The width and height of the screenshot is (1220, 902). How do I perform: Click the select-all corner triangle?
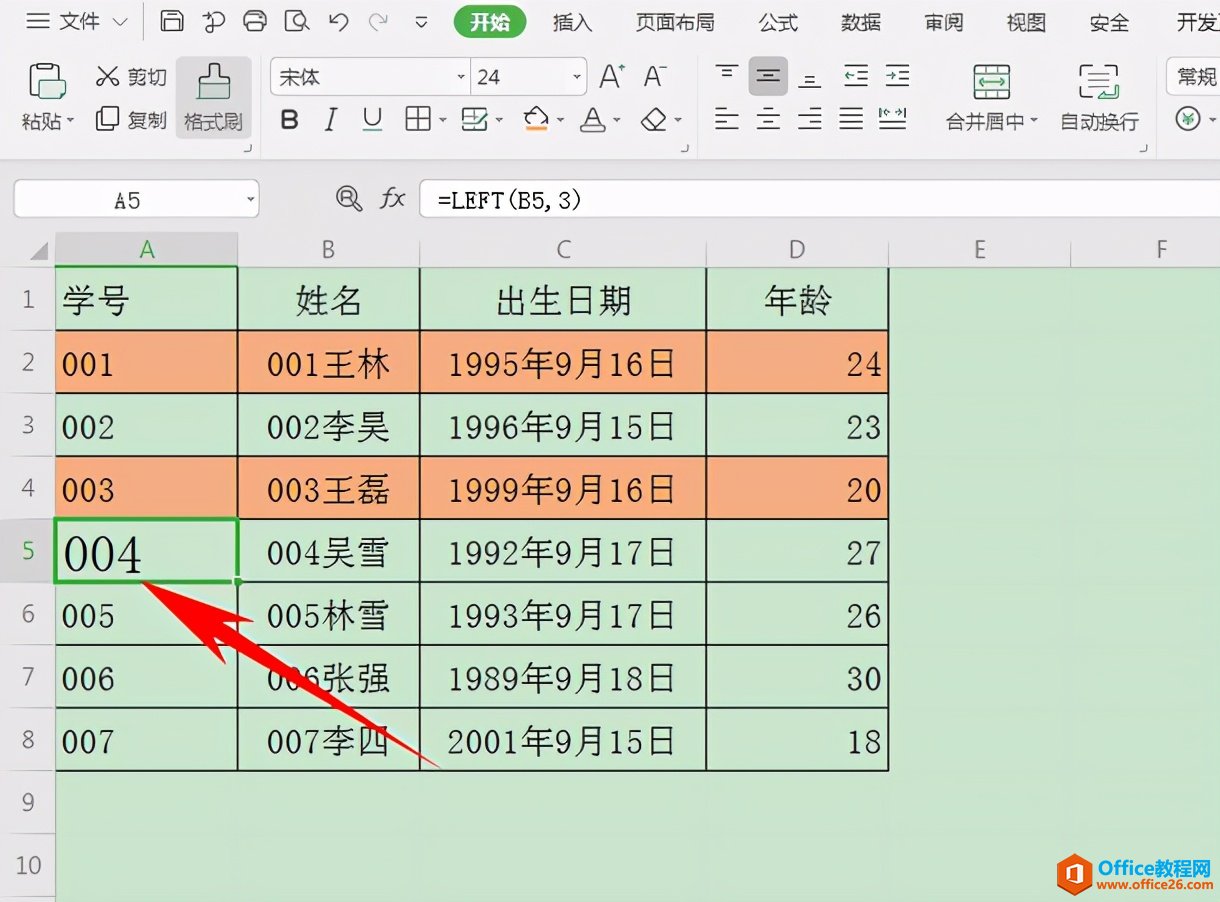[x=38, y=251]
